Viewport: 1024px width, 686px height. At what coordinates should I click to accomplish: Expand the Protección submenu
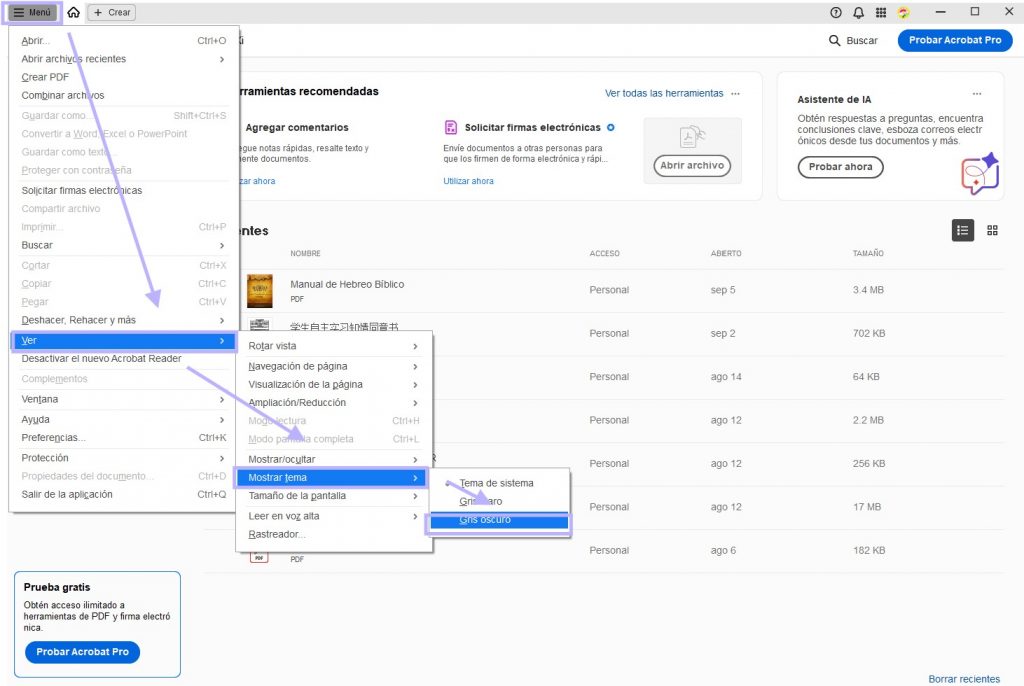pyautogui.click(x=123, y=458)
